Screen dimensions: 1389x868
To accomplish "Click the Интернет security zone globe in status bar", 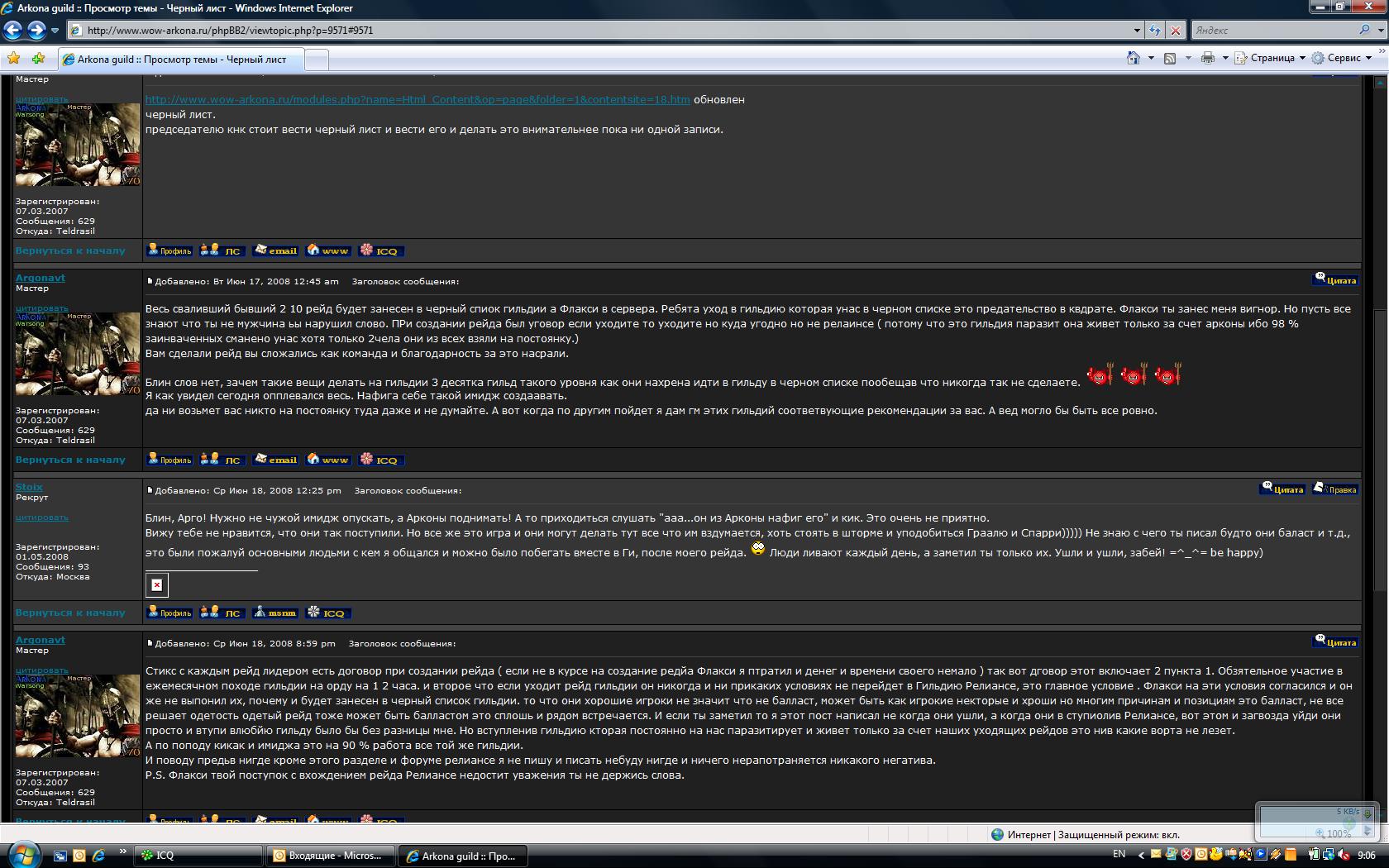I will coord(997,834).
